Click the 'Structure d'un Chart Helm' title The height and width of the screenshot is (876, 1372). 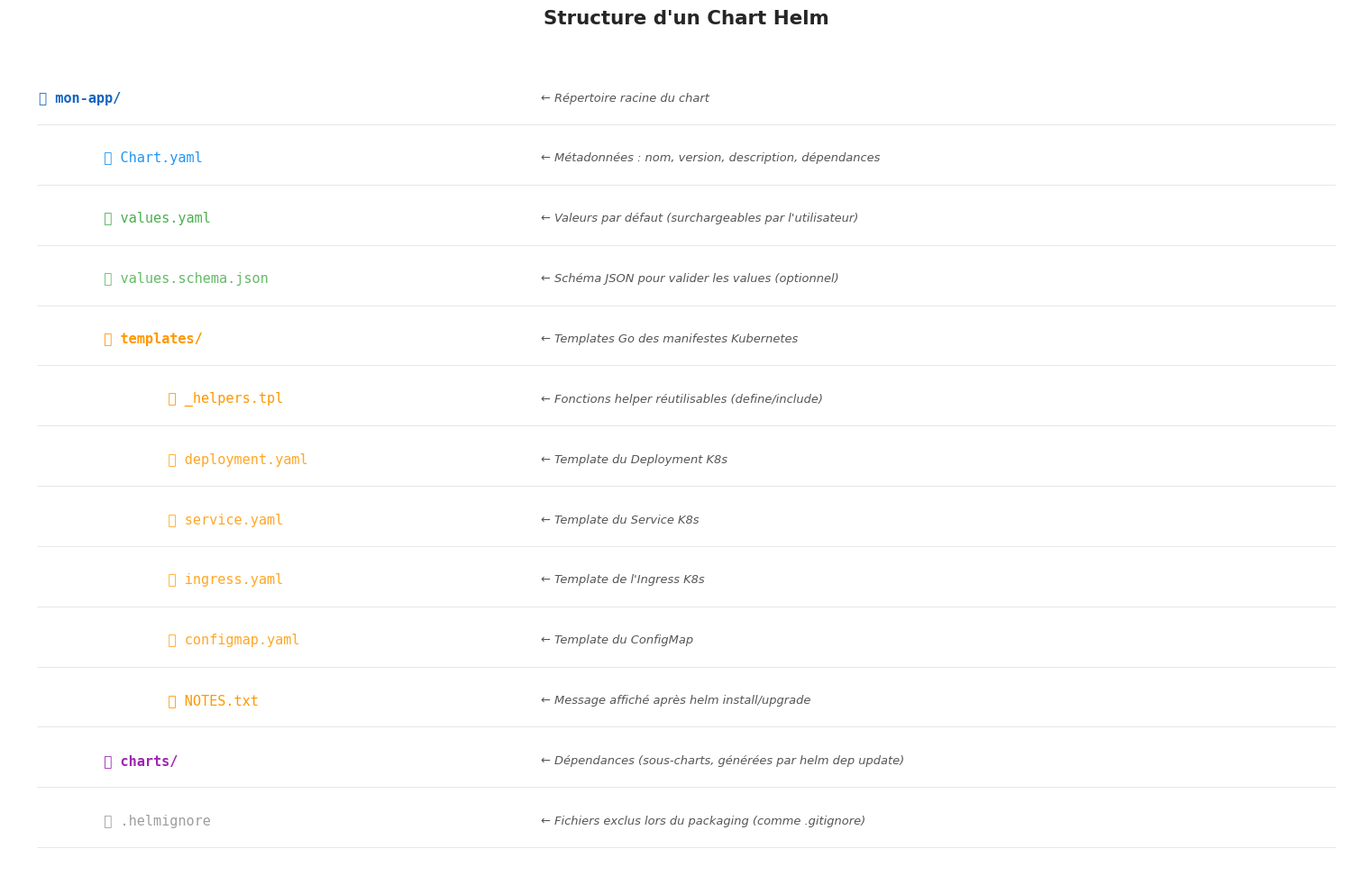coord(686,19)
